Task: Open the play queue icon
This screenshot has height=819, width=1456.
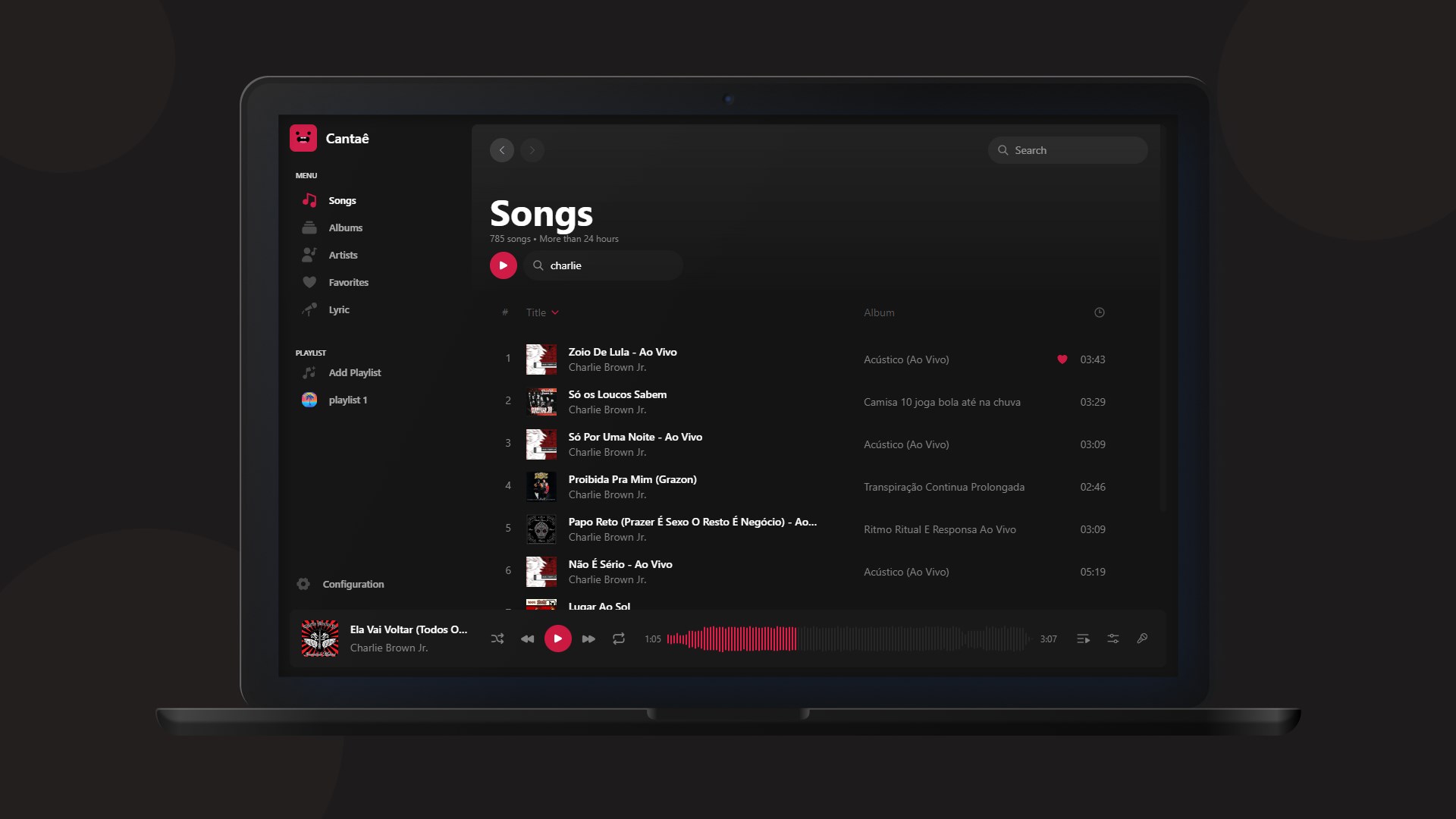Action: 1083,639
